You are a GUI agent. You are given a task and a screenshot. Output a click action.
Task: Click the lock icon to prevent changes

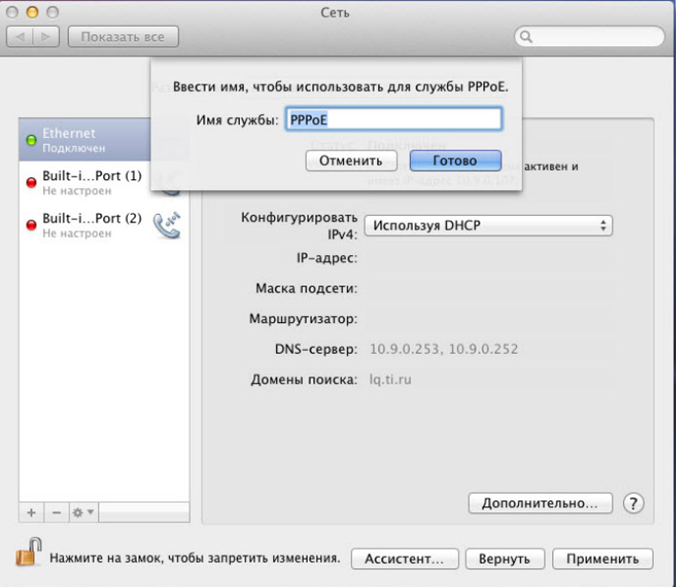[x=29, y=554]
